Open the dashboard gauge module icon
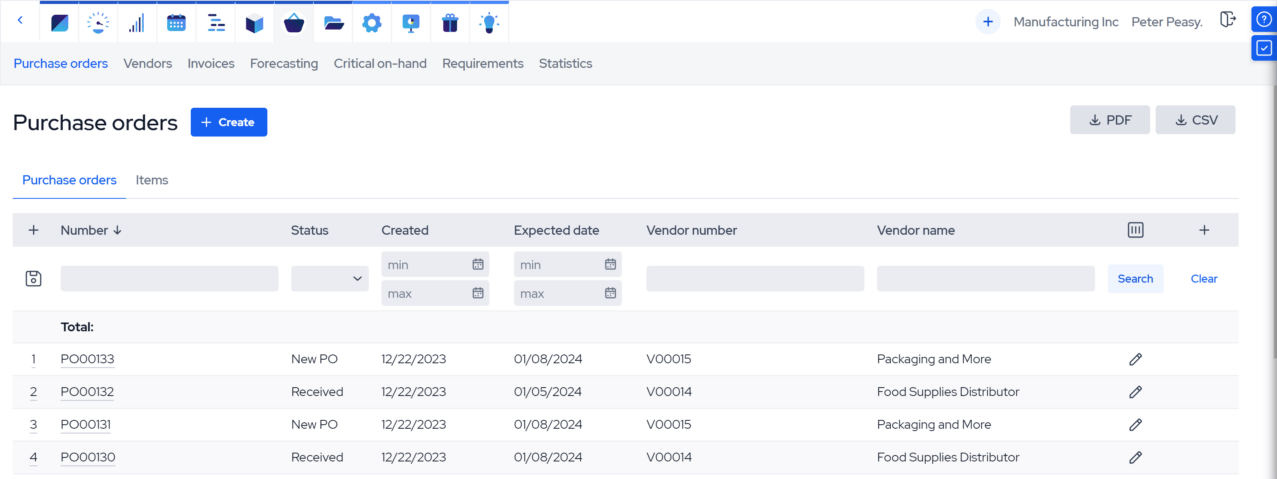 98,22
